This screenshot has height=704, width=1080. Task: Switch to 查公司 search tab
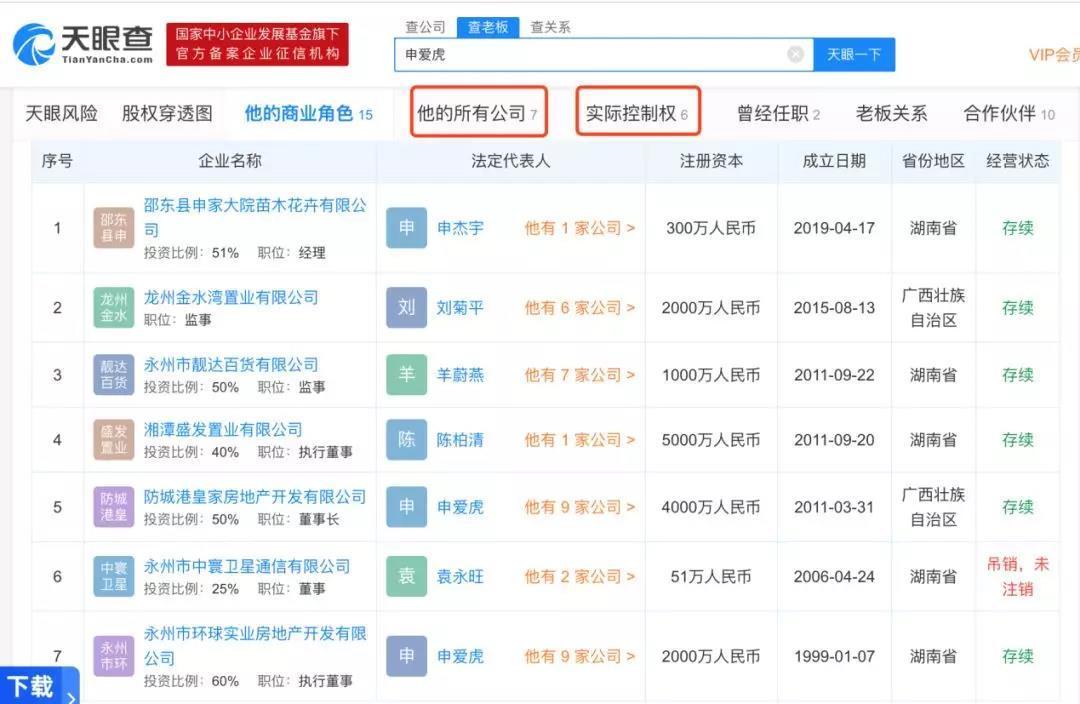click(x=425, y=27)
